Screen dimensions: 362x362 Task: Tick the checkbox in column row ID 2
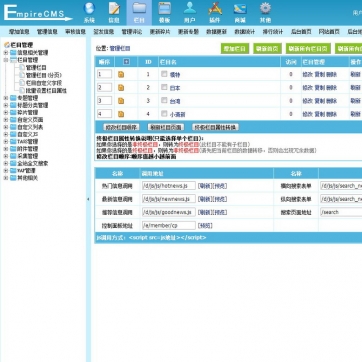[164, 87]
